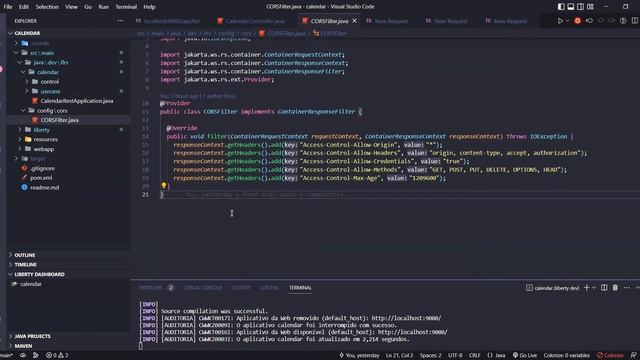
Task: Click the orange record-style icon in the editor toolbar
Action: [578, 21]
